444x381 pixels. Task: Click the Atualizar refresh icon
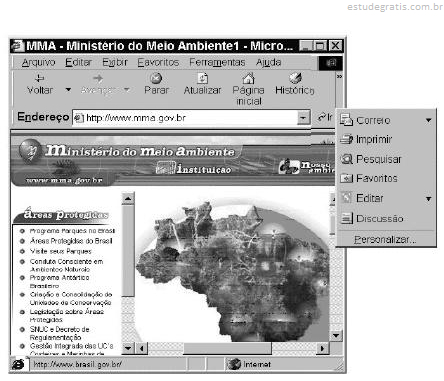pos(202,78)
